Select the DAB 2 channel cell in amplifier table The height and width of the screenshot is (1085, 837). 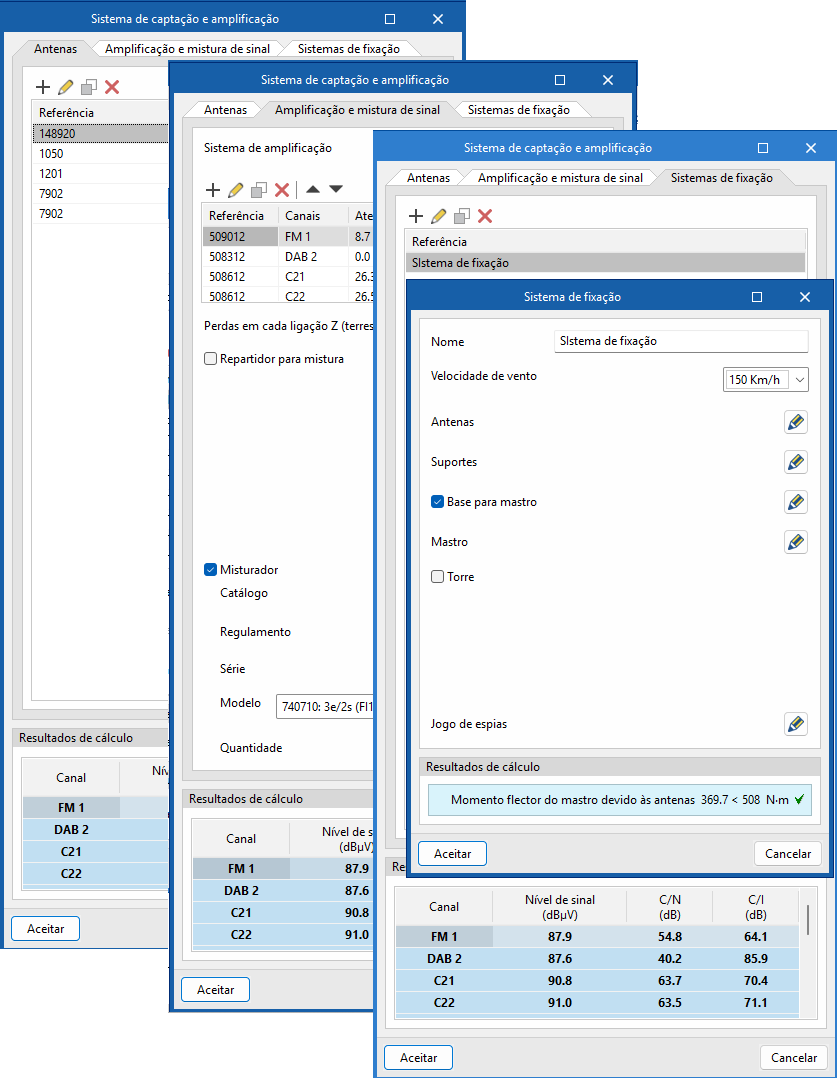point(313,257)
